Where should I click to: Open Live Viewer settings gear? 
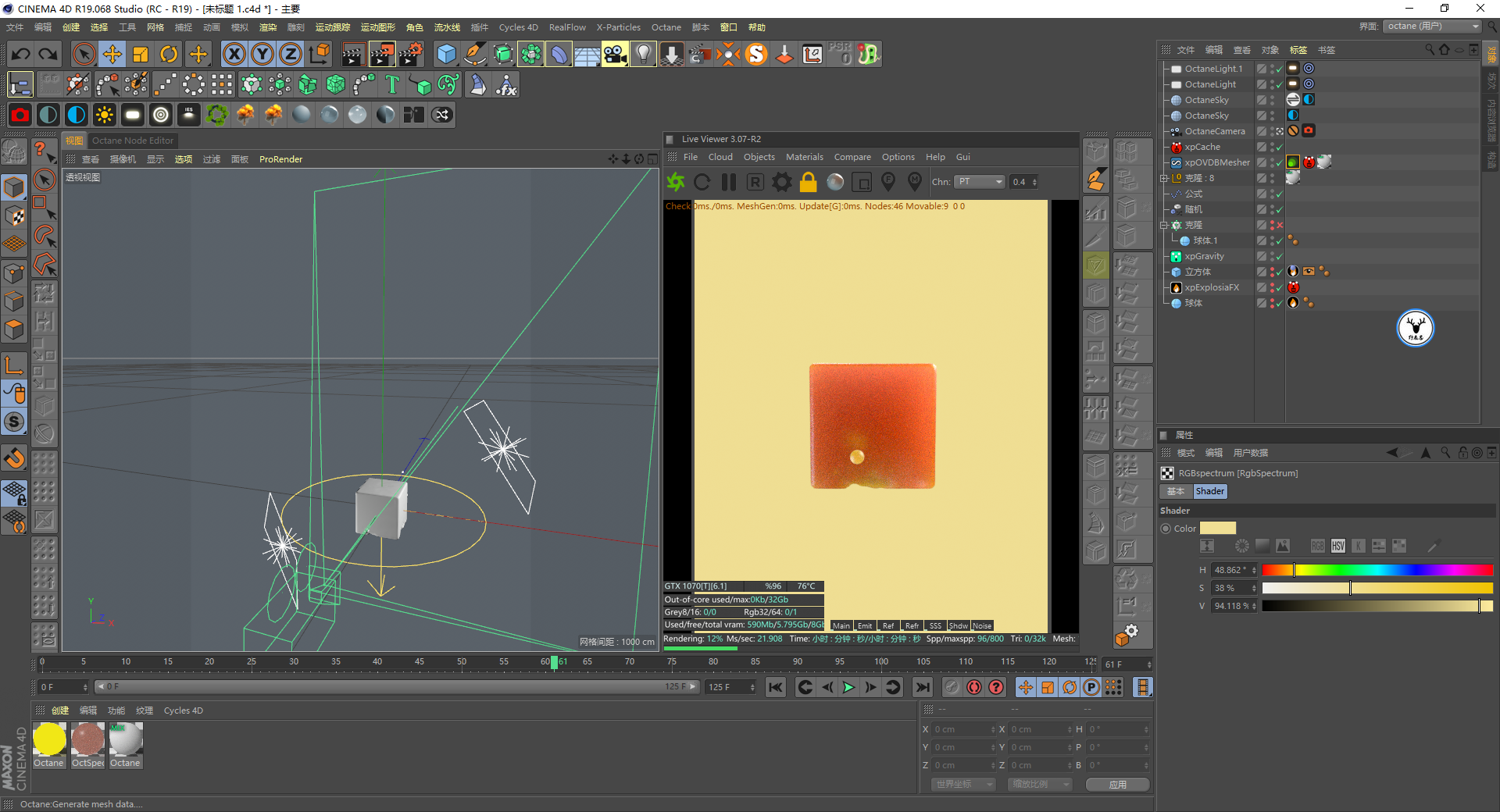point(782,182)
